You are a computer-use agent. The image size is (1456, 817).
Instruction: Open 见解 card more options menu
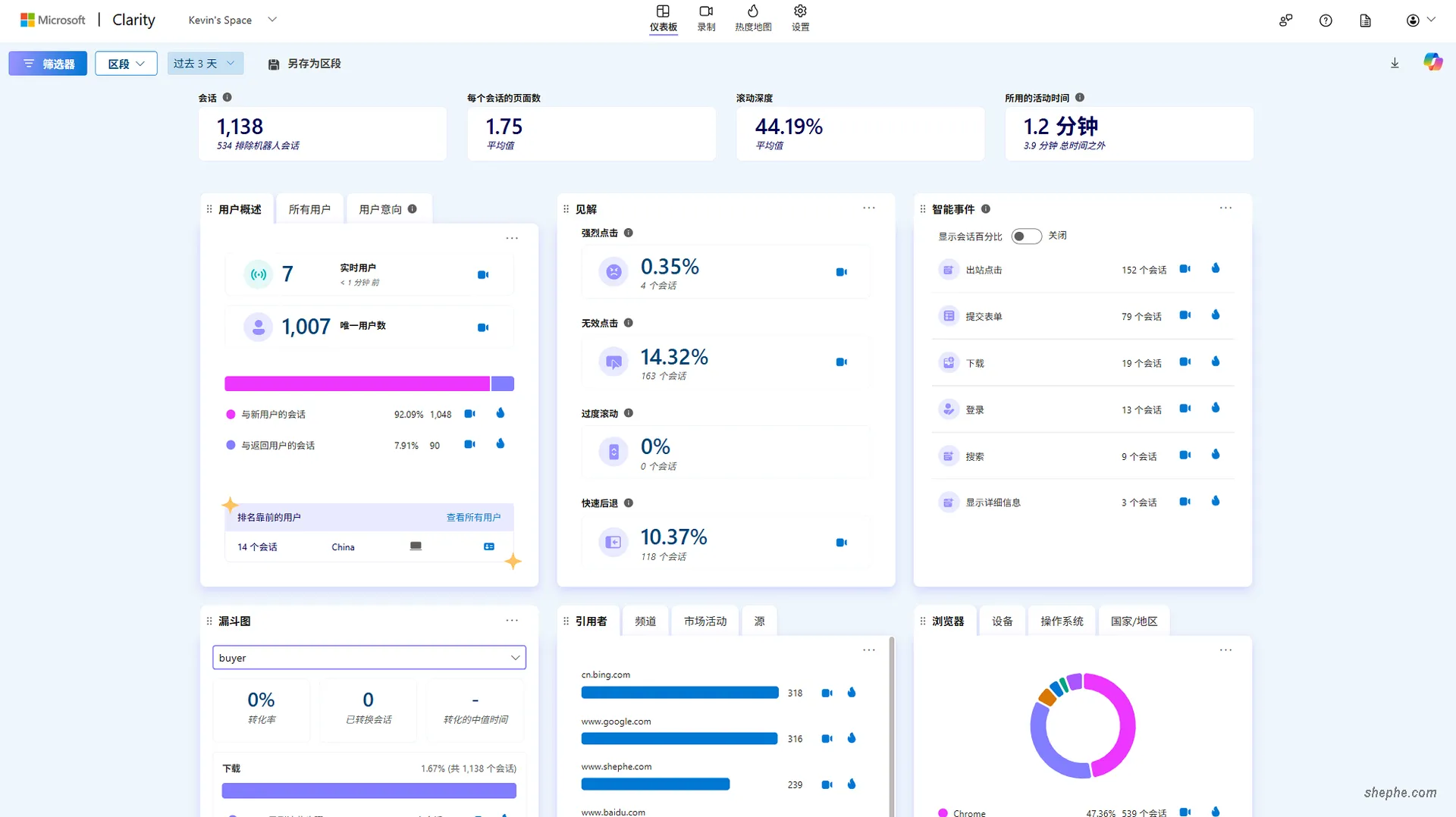pos(869,208)
